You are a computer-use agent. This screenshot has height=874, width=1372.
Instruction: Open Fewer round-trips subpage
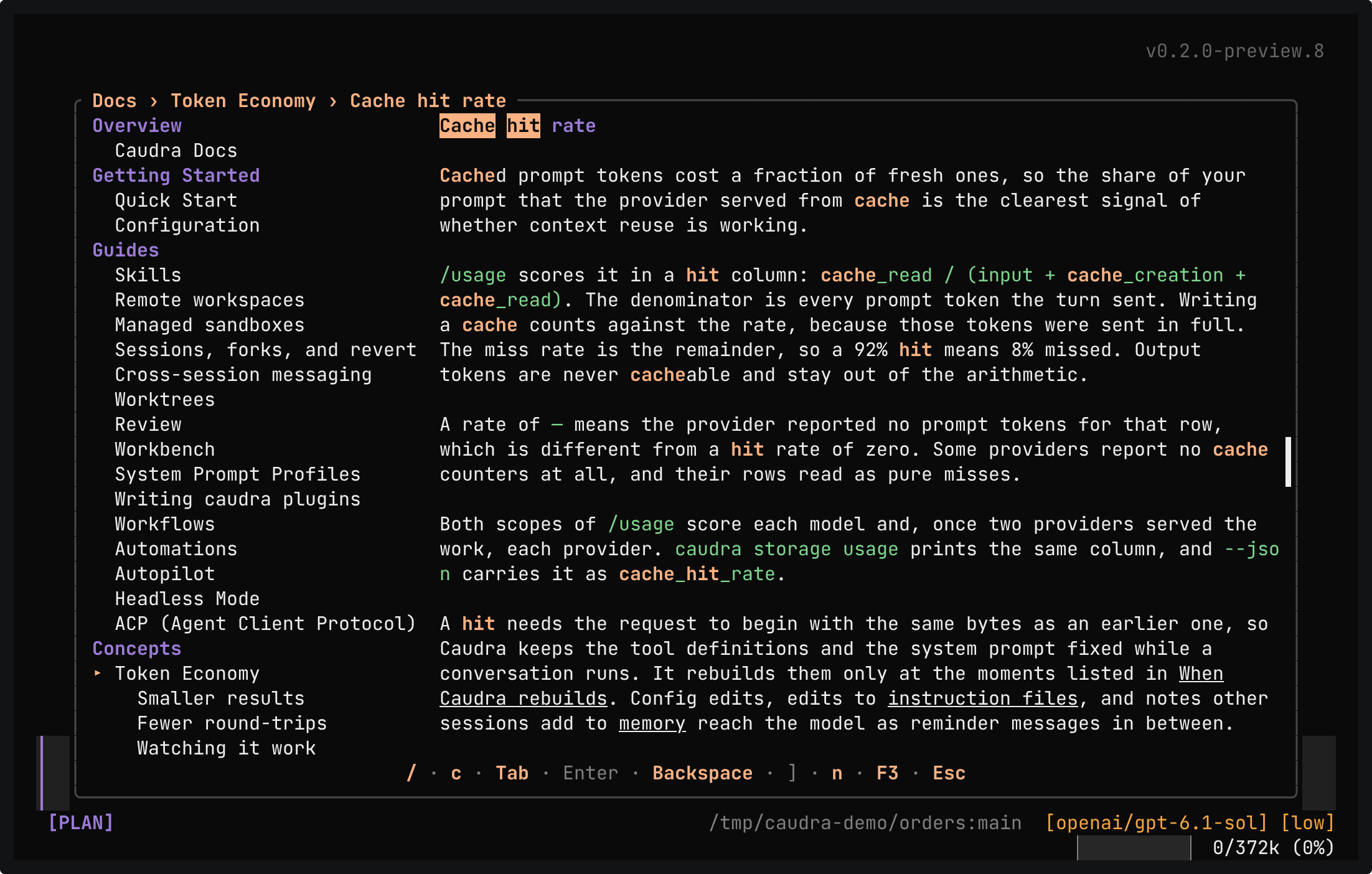[x=232, y=723]
